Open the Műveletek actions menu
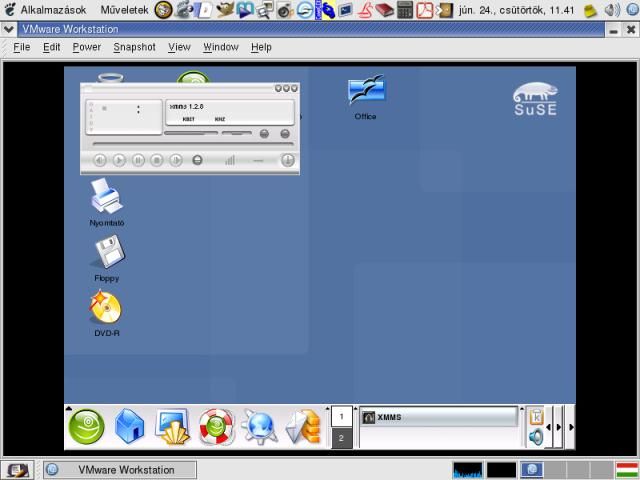Viewport: 640px width, 480px height. tap(124, 10)
